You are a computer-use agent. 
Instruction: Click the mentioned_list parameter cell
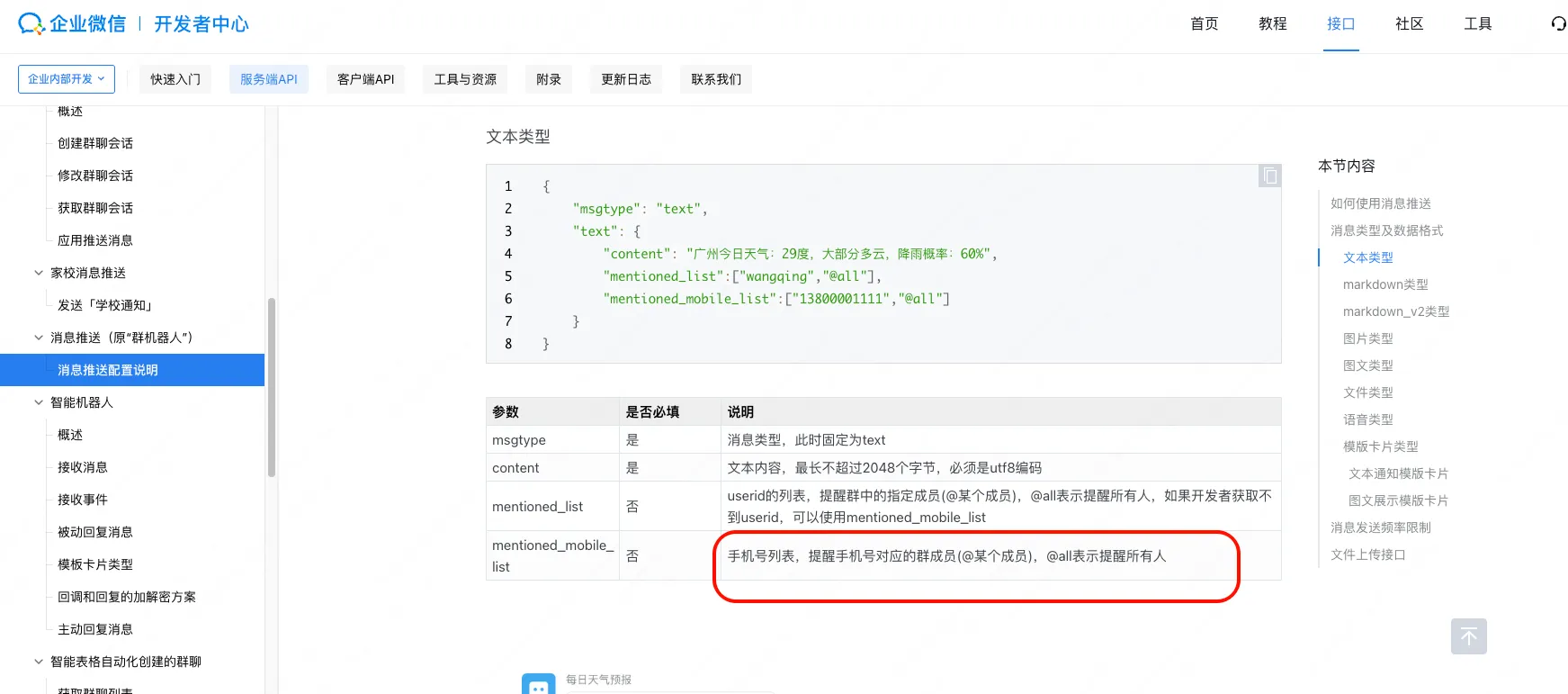click(x=552, y=507)
